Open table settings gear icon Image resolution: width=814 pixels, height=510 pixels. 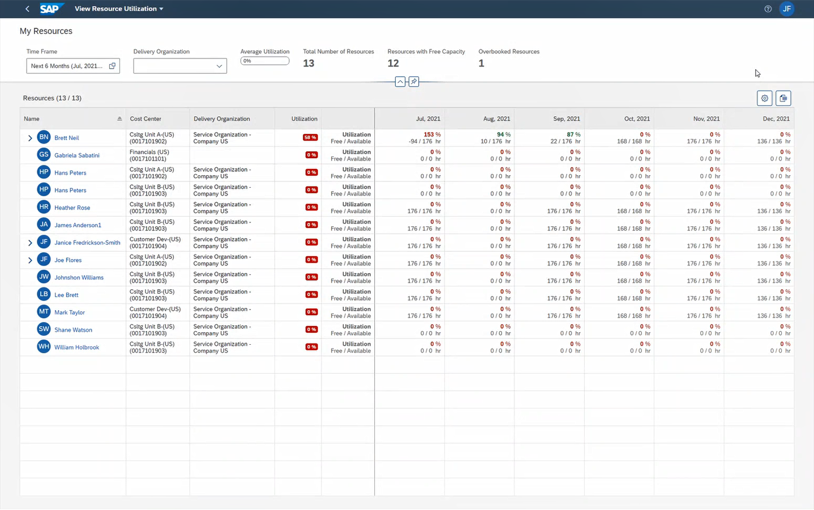coord(765,98)
